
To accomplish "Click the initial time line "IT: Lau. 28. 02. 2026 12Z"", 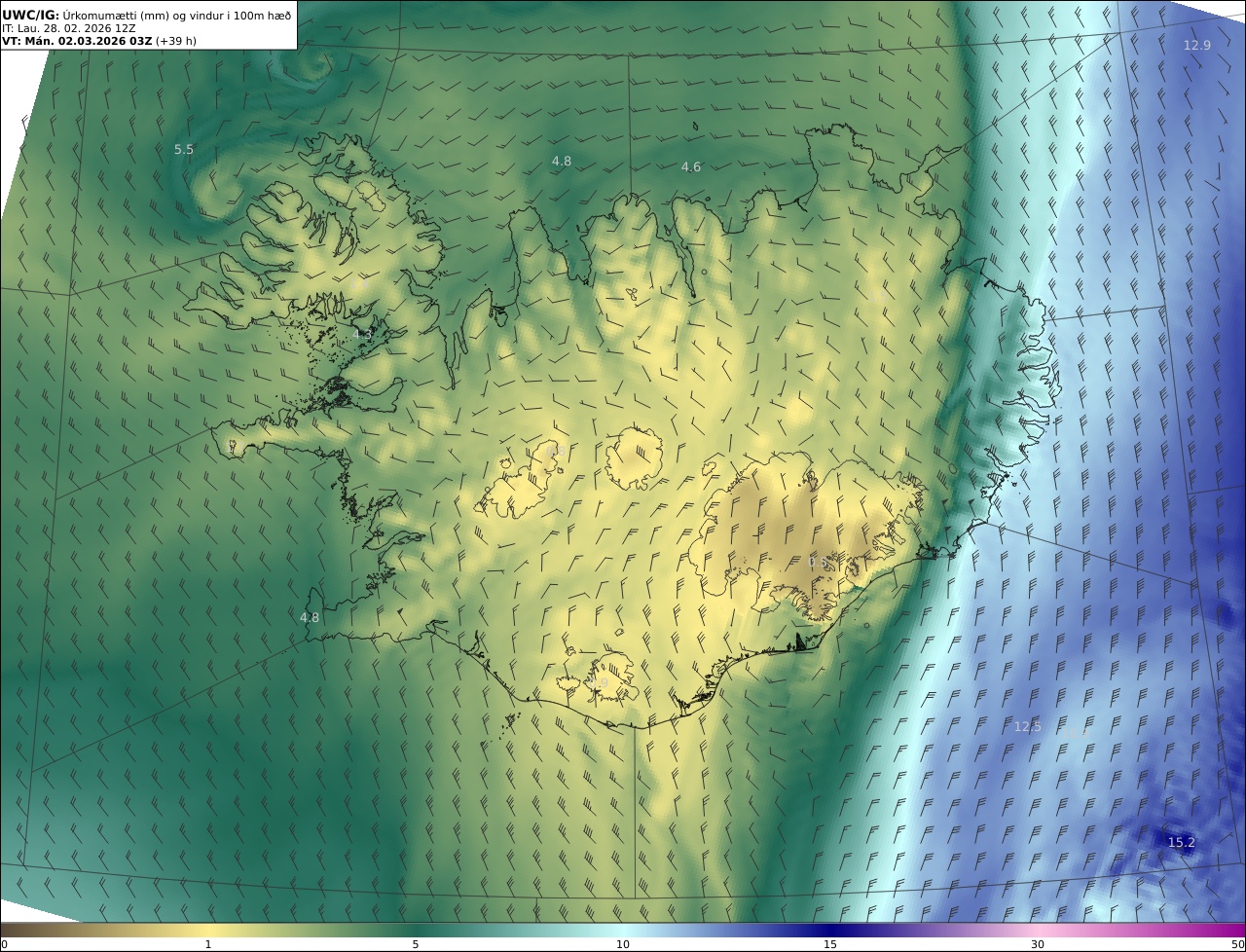I will click(68, 28).
